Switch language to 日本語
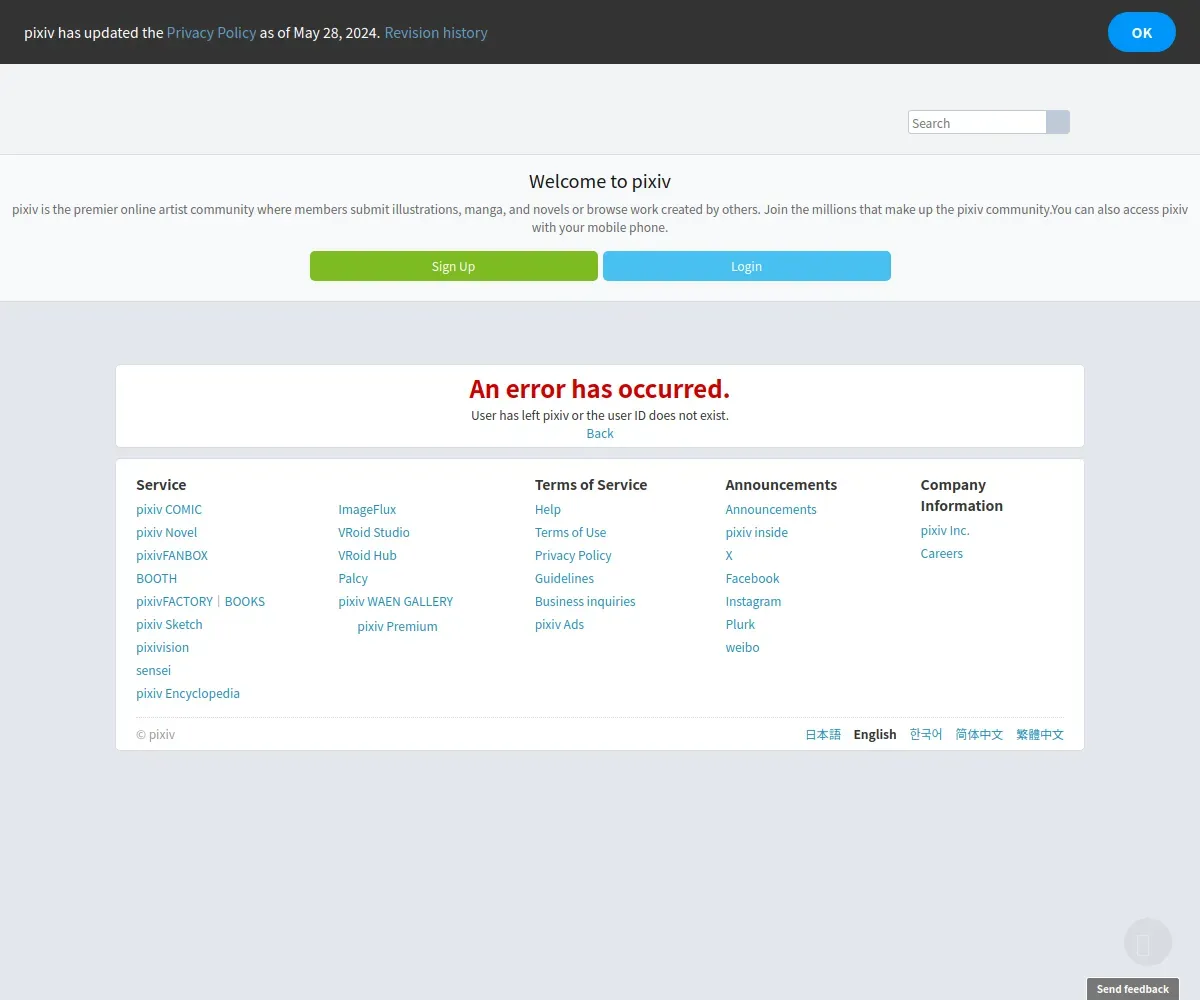Image resolution: width=1200 pixels, height=1000 pixels. [823, 734]
